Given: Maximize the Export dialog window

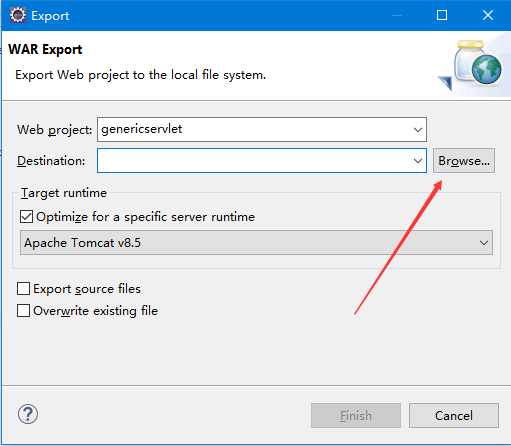Looking at the screenshot, I should coord(442,15).
